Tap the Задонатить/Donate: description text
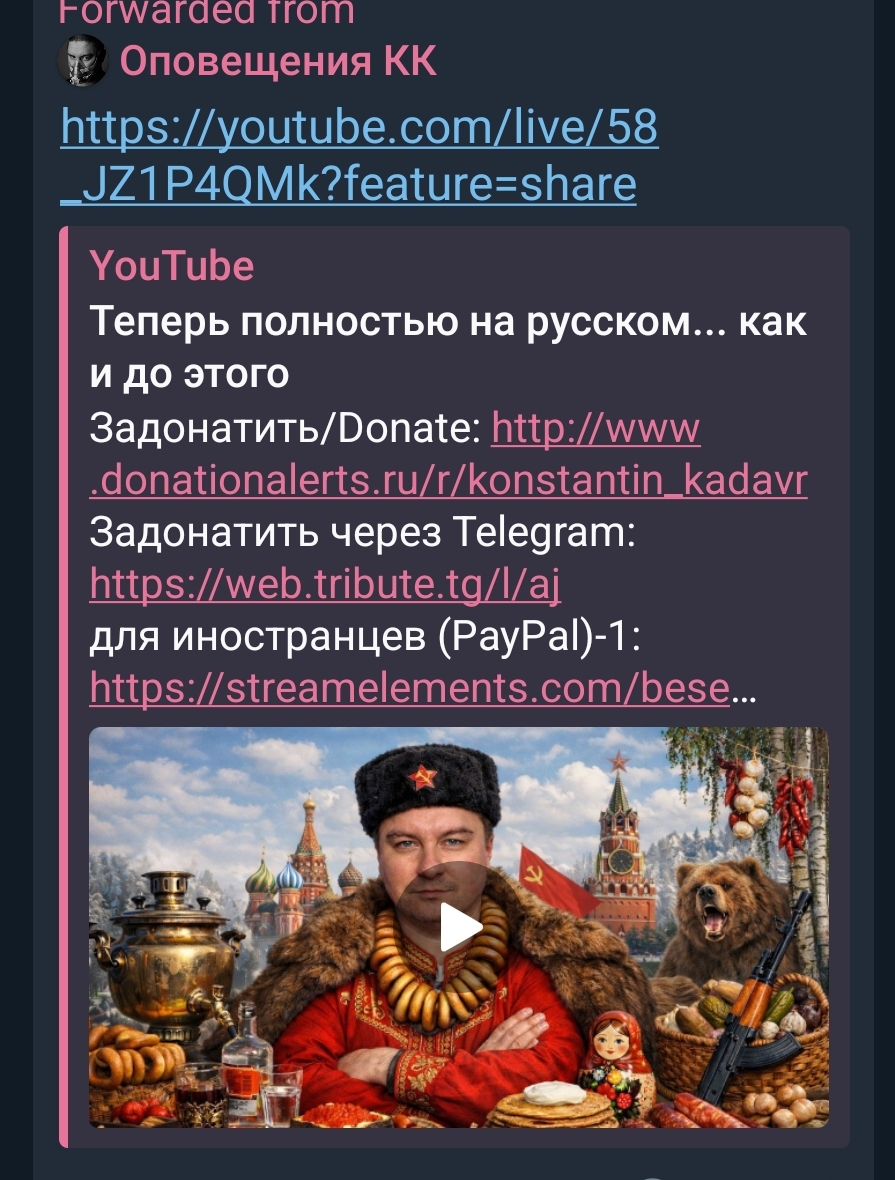The width and height of the screenshot is (895, 1180). click(285, 428)
